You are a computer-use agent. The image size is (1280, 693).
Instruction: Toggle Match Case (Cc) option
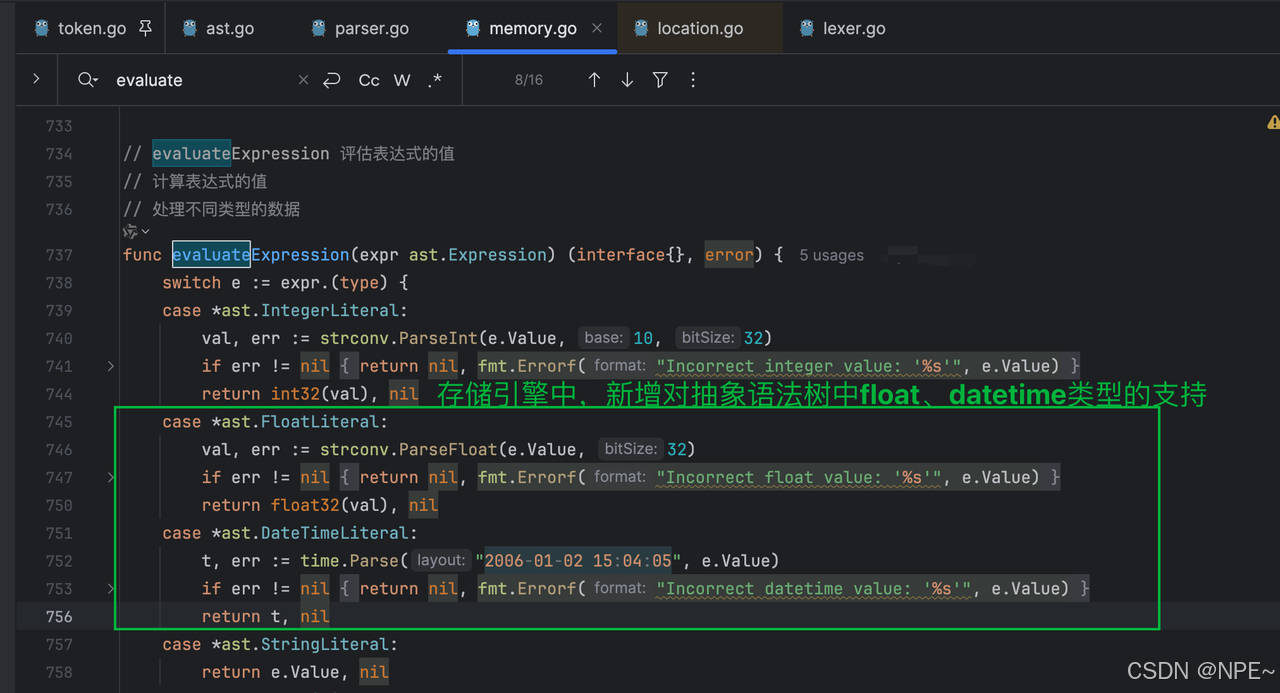[369, 80]
